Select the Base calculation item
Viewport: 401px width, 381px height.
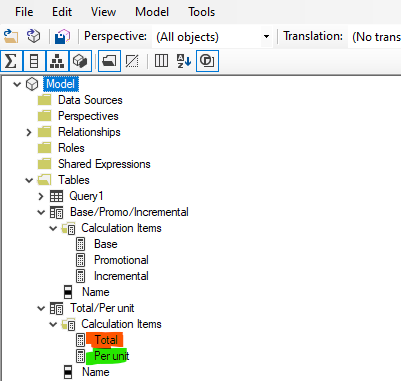tap(106, 244)
